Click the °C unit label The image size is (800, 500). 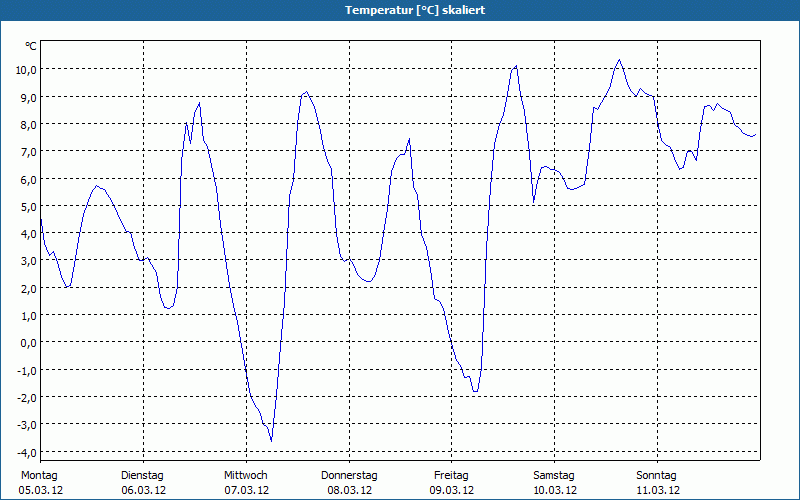[31, 46]
